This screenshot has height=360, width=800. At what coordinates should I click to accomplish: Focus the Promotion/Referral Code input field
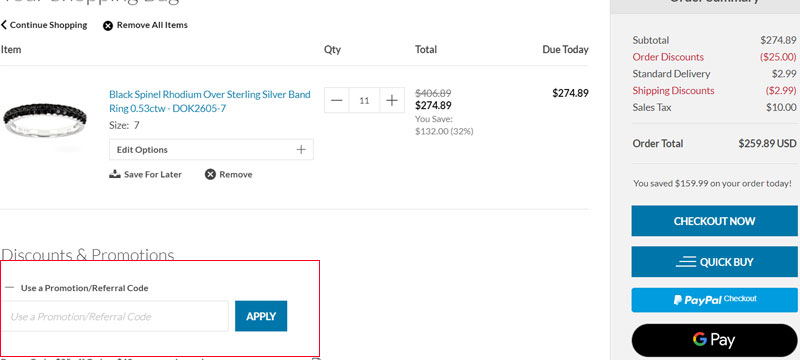tap(115, 316)
